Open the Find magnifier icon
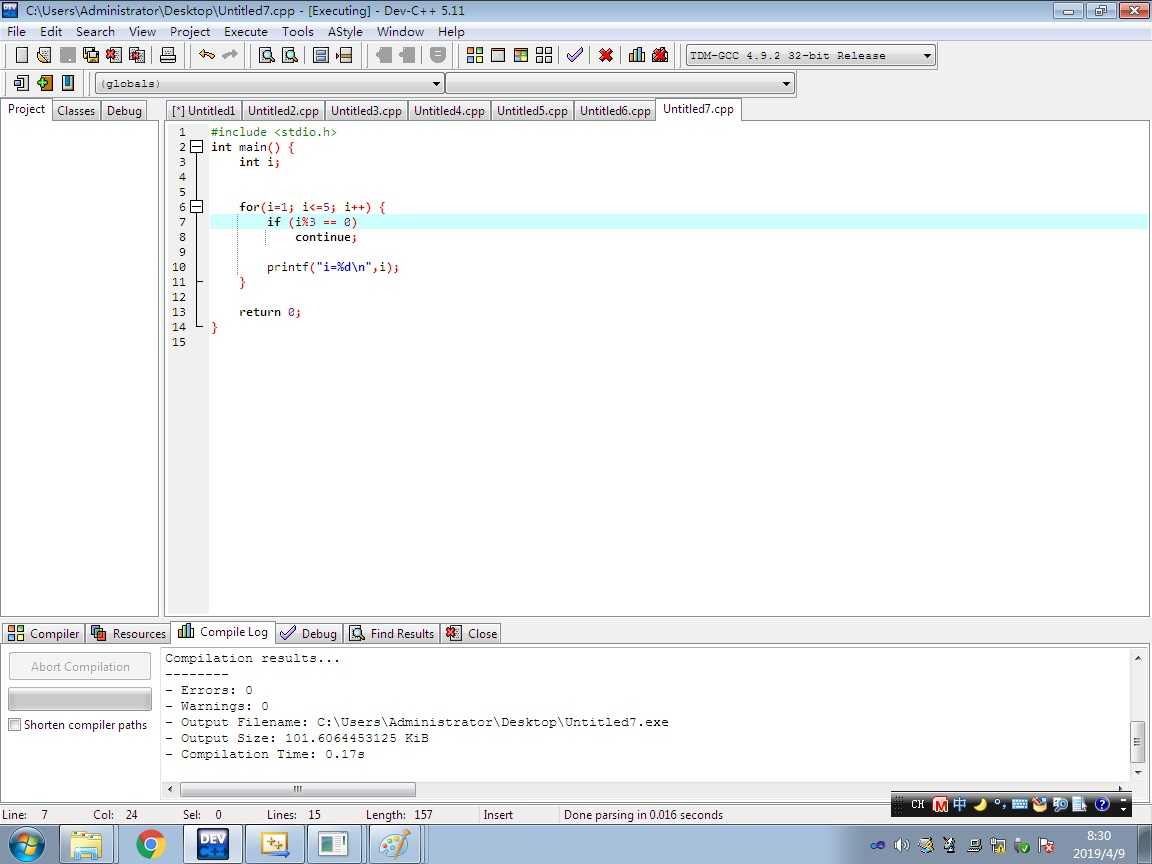Image resolution: width=1152 pixels, height=864 pixels. coord(267,55)
